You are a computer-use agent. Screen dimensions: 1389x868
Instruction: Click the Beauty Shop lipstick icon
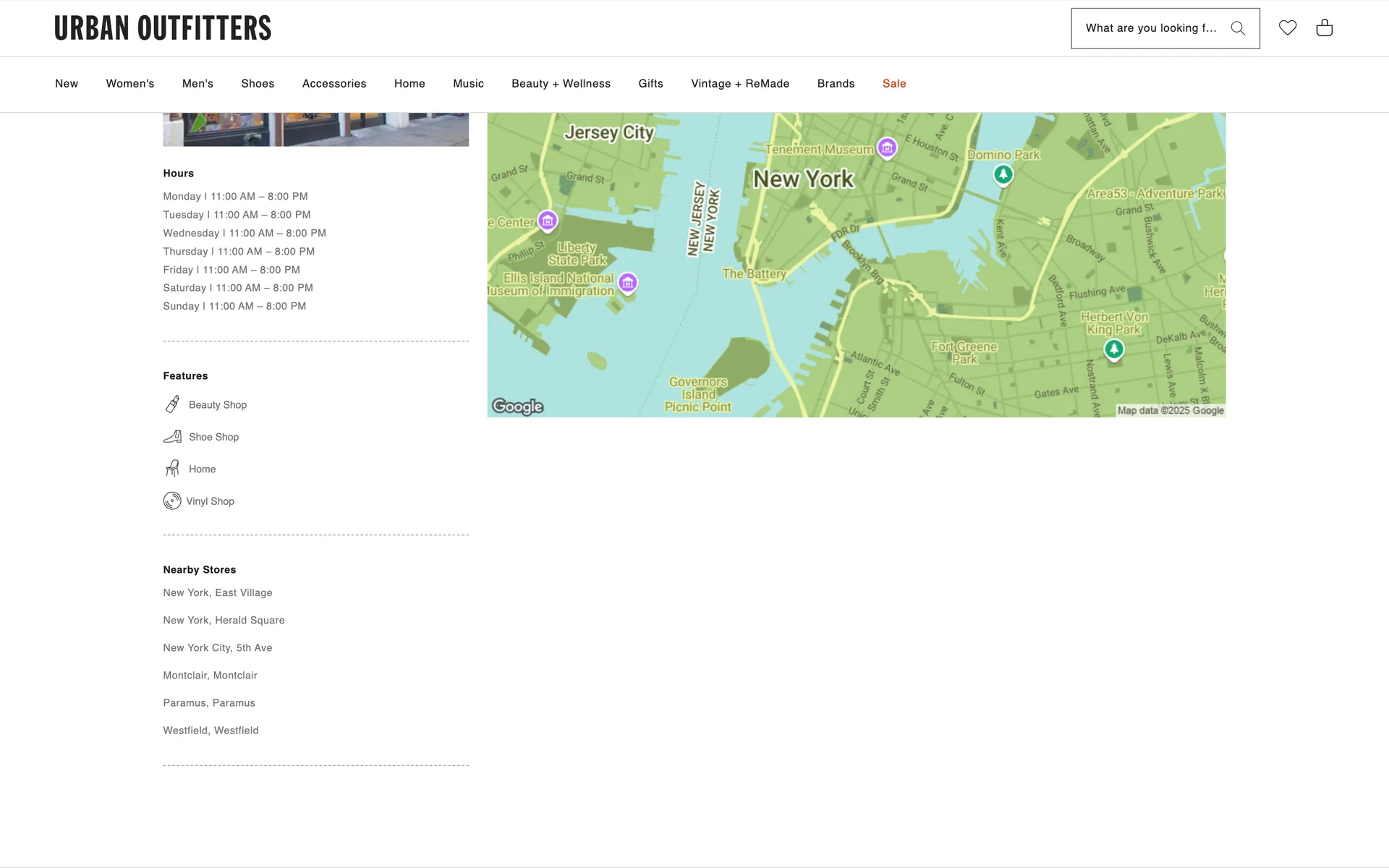click(172, 404)
